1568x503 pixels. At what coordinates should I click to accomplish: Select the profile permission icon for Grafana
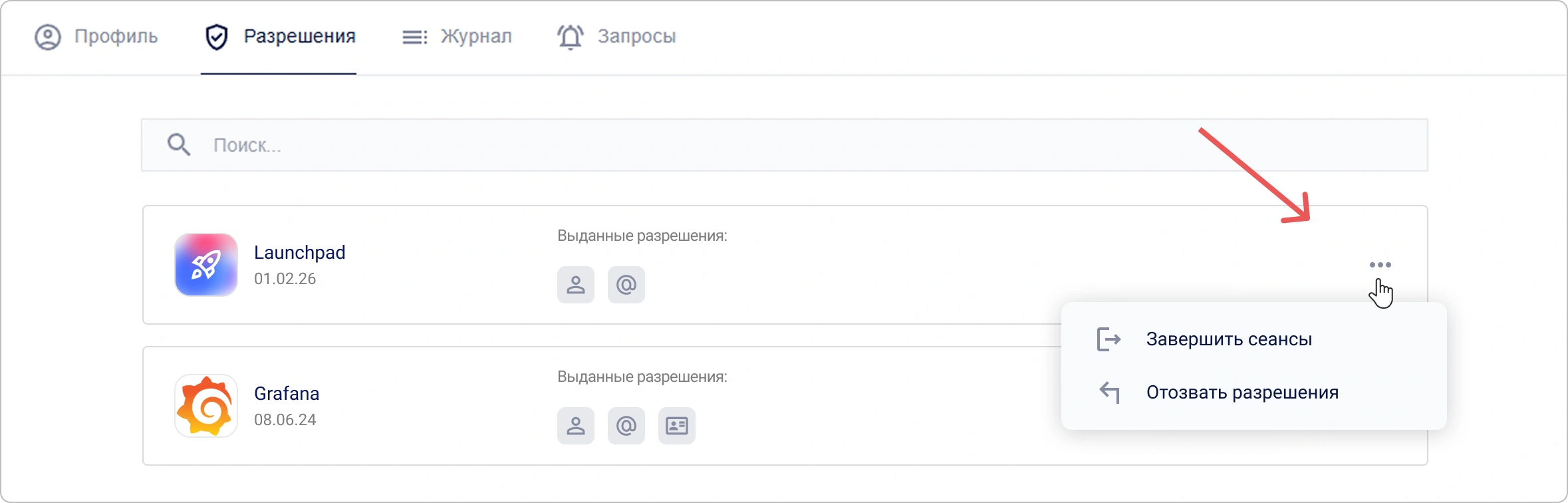576,425
